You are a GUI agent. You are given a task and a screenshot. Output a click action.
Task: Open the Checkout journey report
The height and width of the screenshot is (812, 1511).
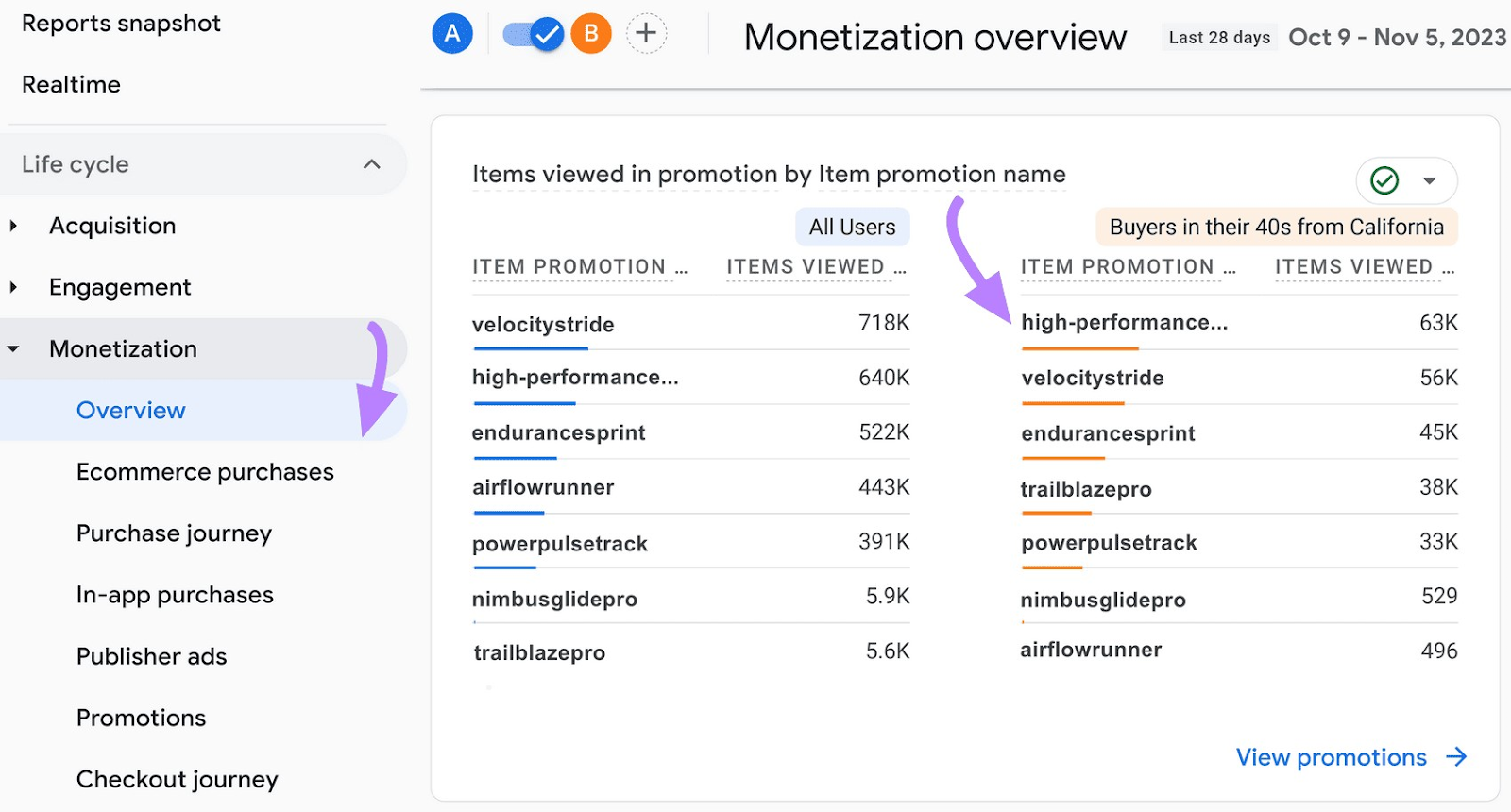point(176,778)
